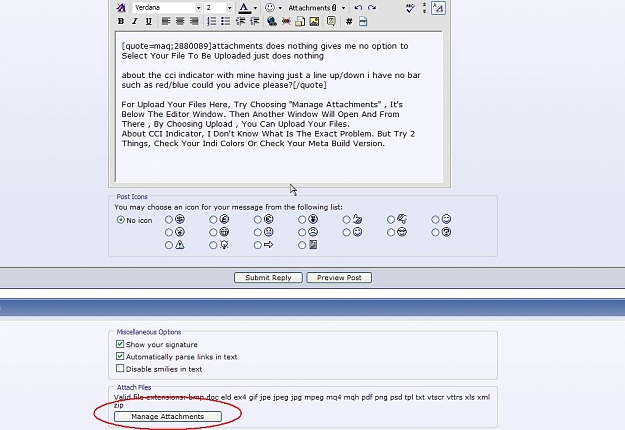Enable Disable smilies in text
The height and width of the screenshot is (430, 625).
120,369
